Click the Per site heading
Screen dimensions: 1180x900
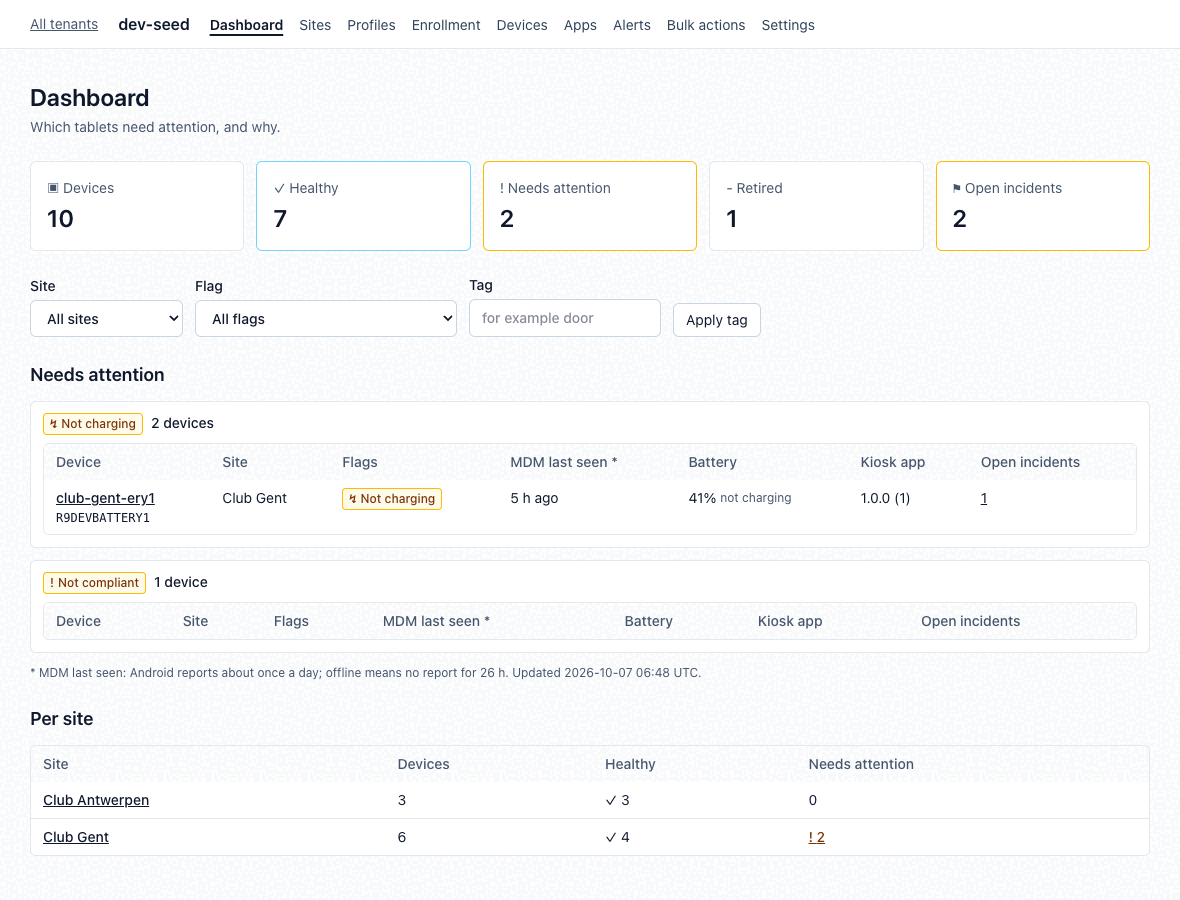62,719
